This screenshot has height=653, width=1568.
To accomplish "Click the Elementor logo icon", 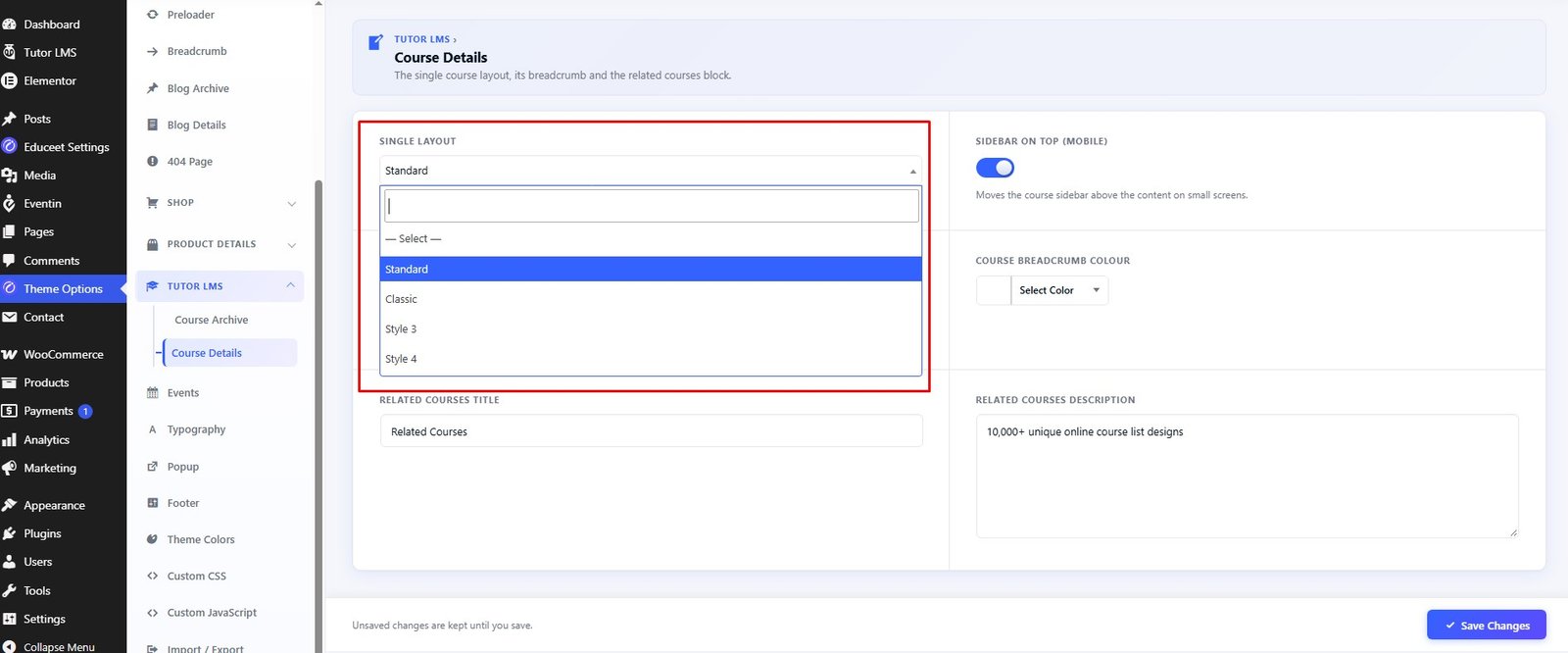I will [10, 81].
